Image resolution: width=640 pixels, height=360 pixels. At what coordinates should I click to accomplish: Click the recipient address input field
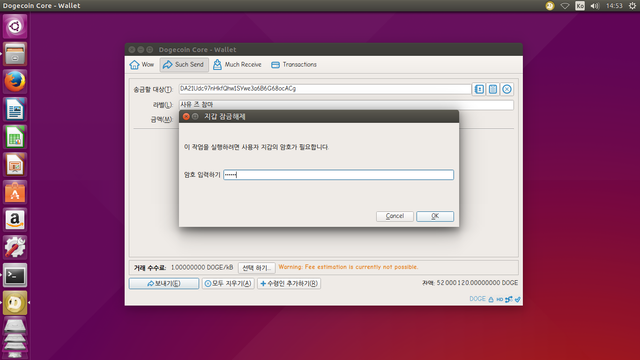coord(325,89)
